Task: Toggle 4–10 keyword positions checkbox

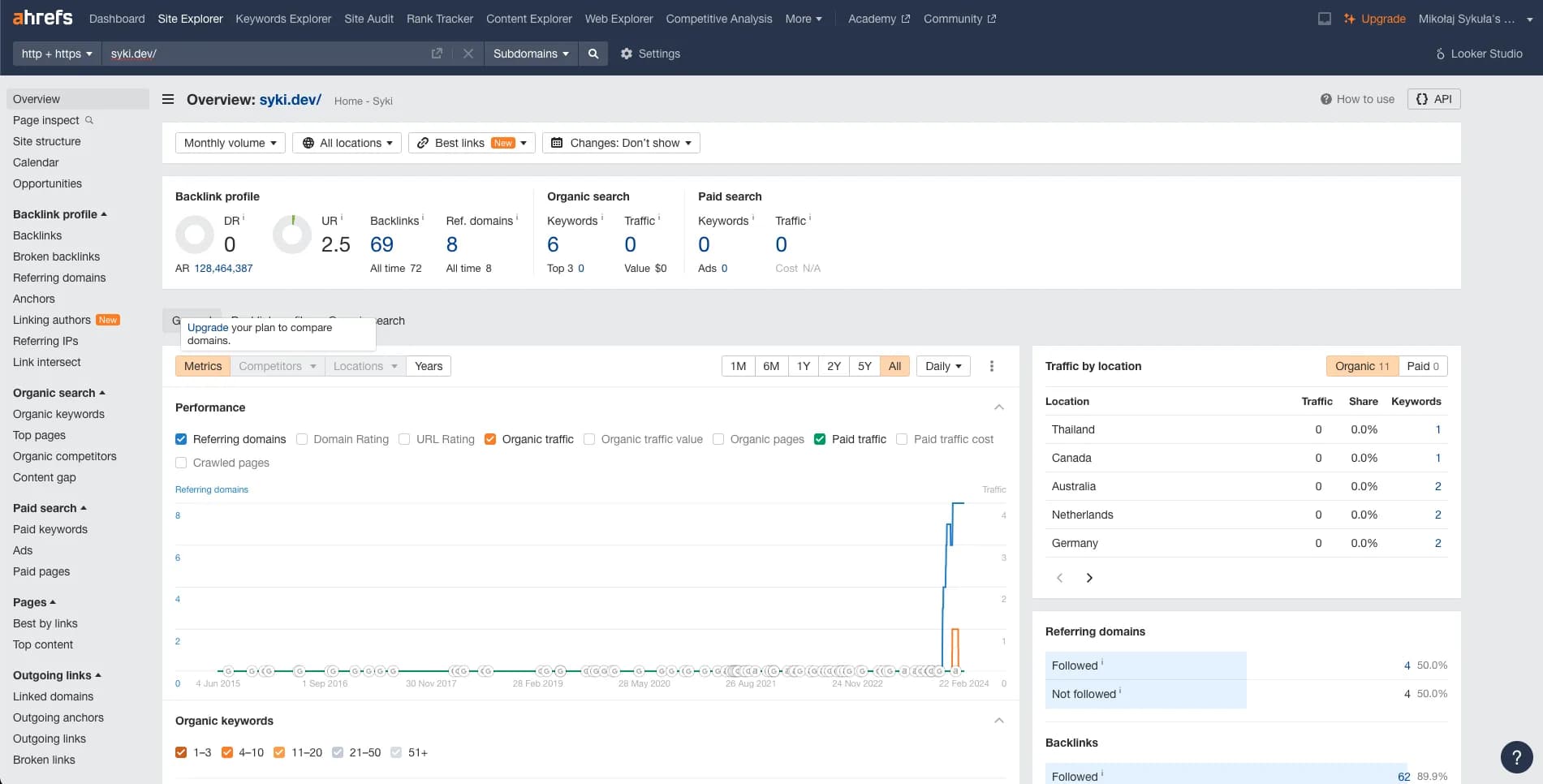Action: tap(227, 752)
